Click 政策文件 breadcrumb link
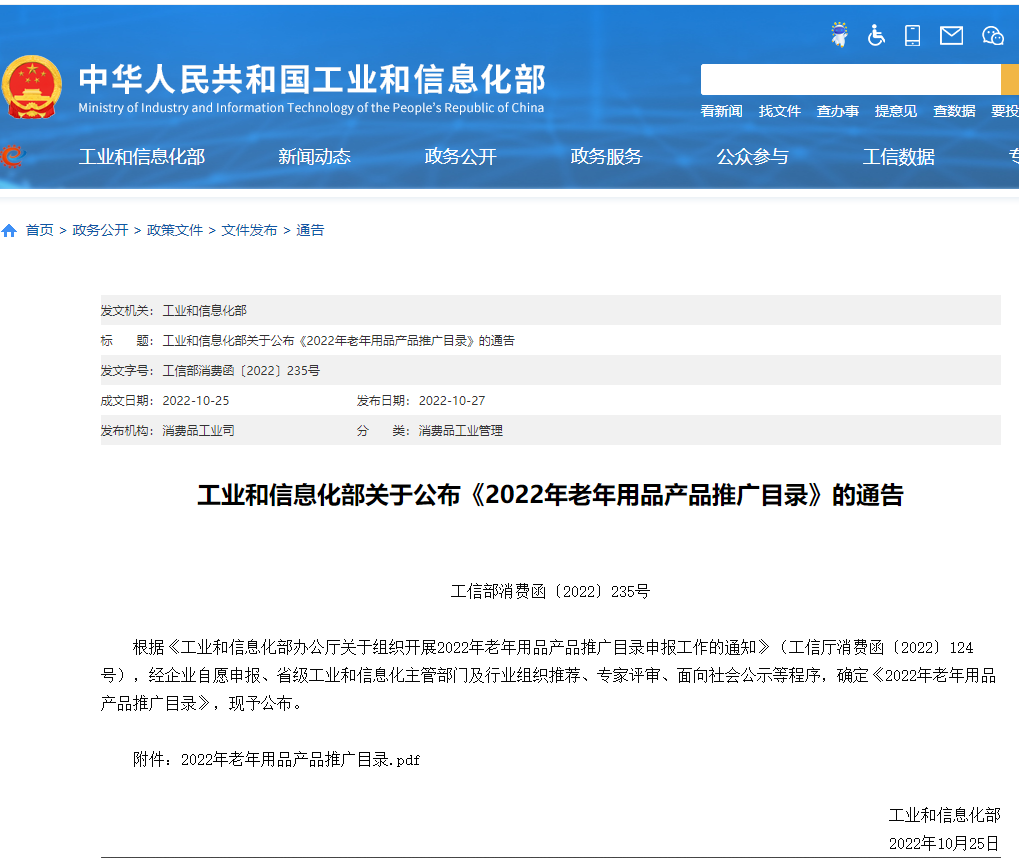Screen dimensions: 1019x858 coord(175,230)
